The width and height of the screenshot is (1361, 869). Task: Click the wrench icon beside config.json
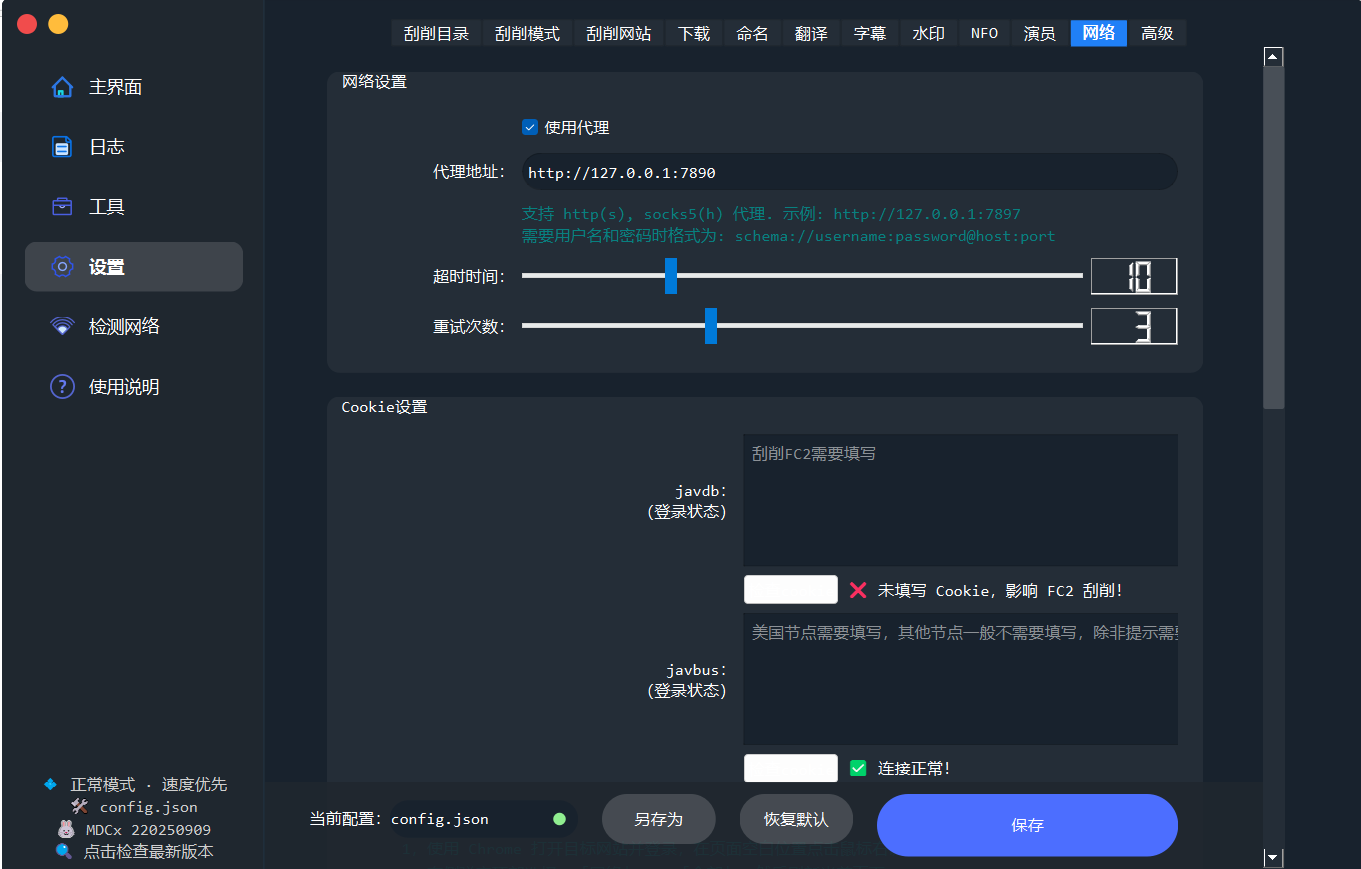click(x=80, y=806)
